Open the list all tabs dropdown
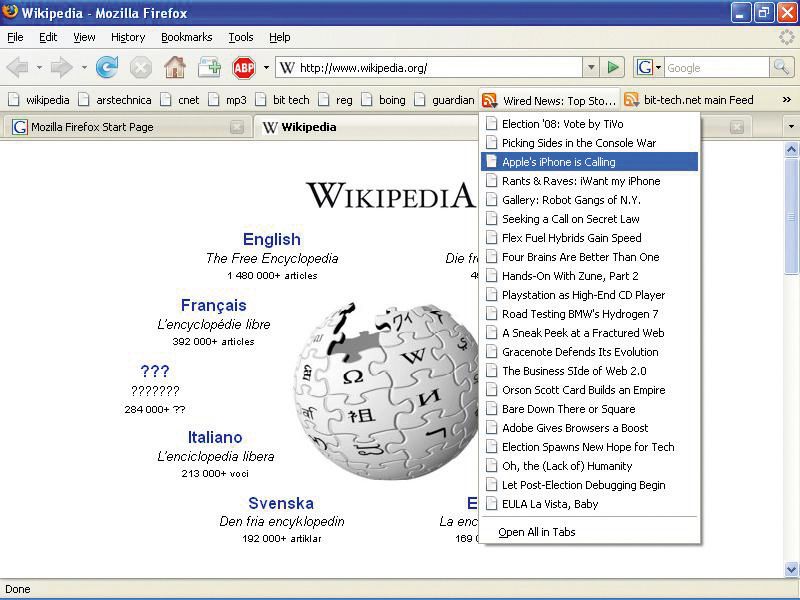The image size is (800, 600). (x=791, y=127)
